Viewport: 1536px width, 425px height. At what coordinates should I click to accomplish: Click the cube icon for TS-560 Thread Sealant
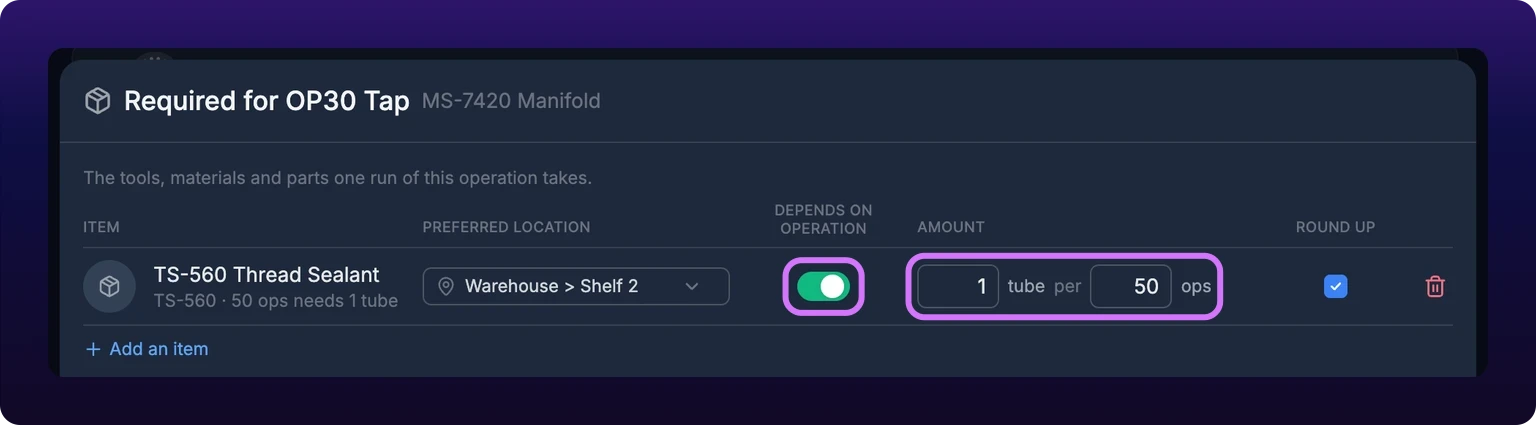110,287
